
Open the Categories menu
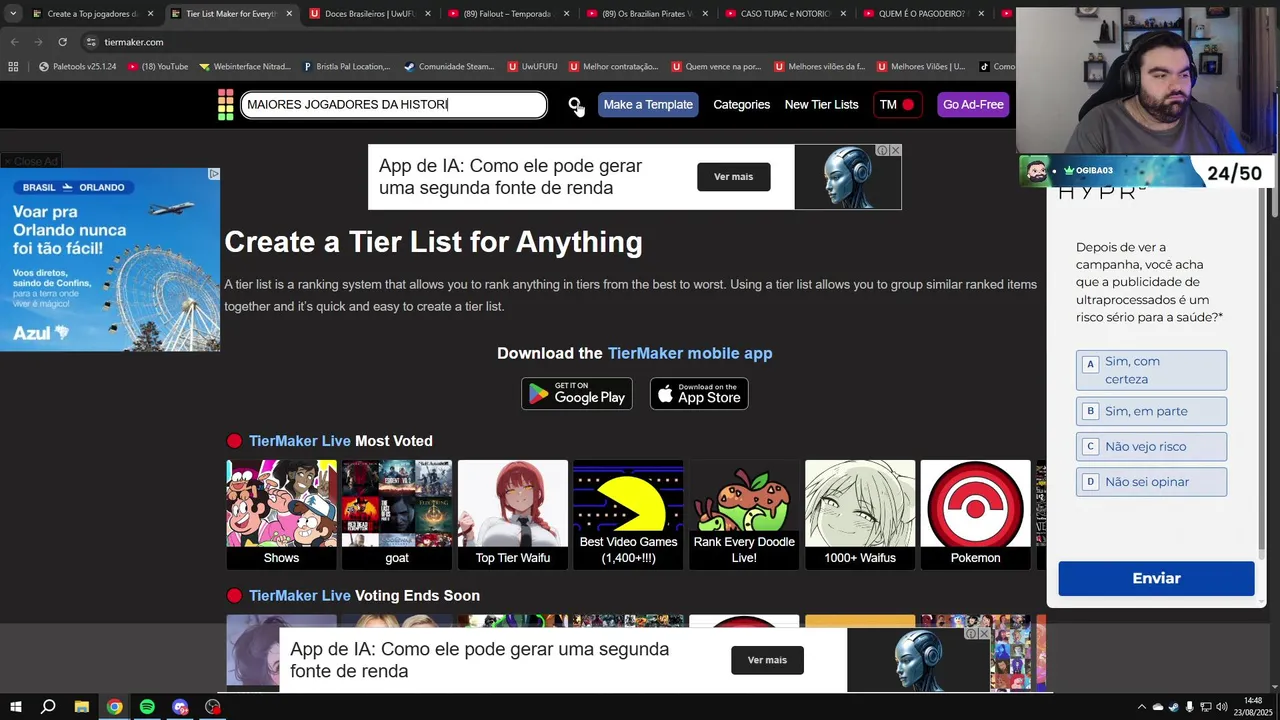(741, 104)
